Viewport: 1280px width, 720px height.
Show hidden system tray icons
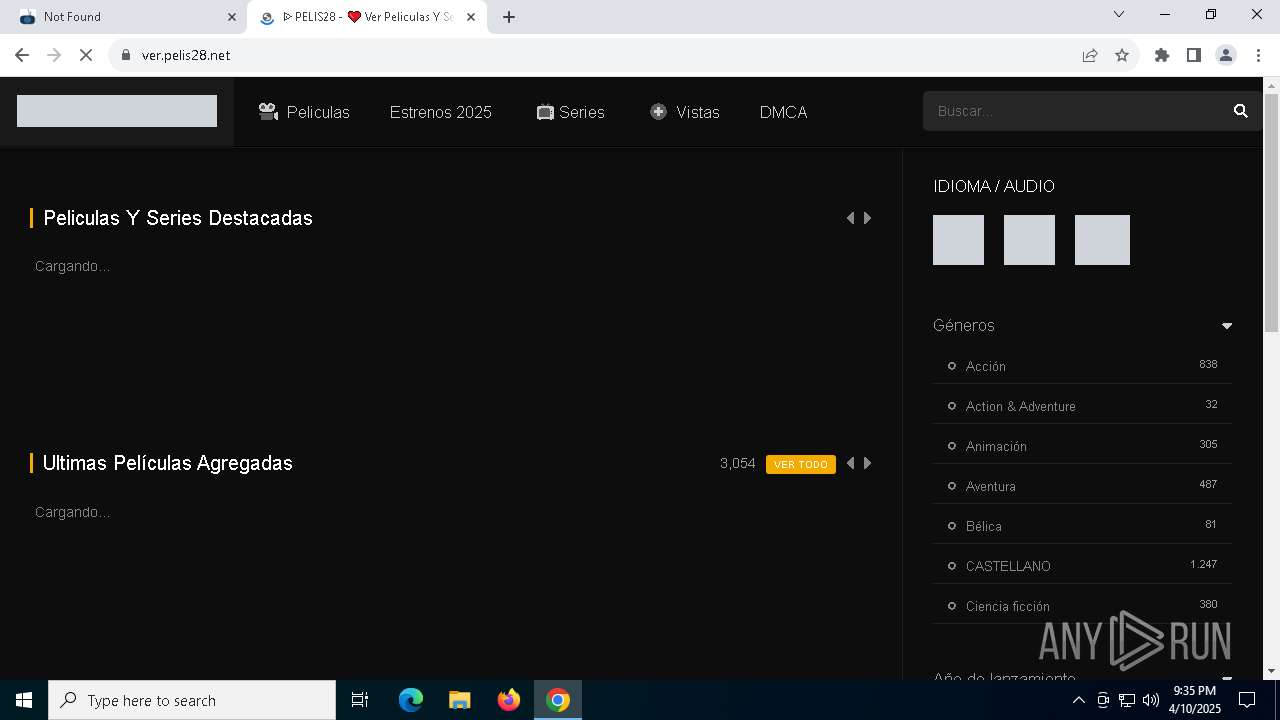point(1078,700)
